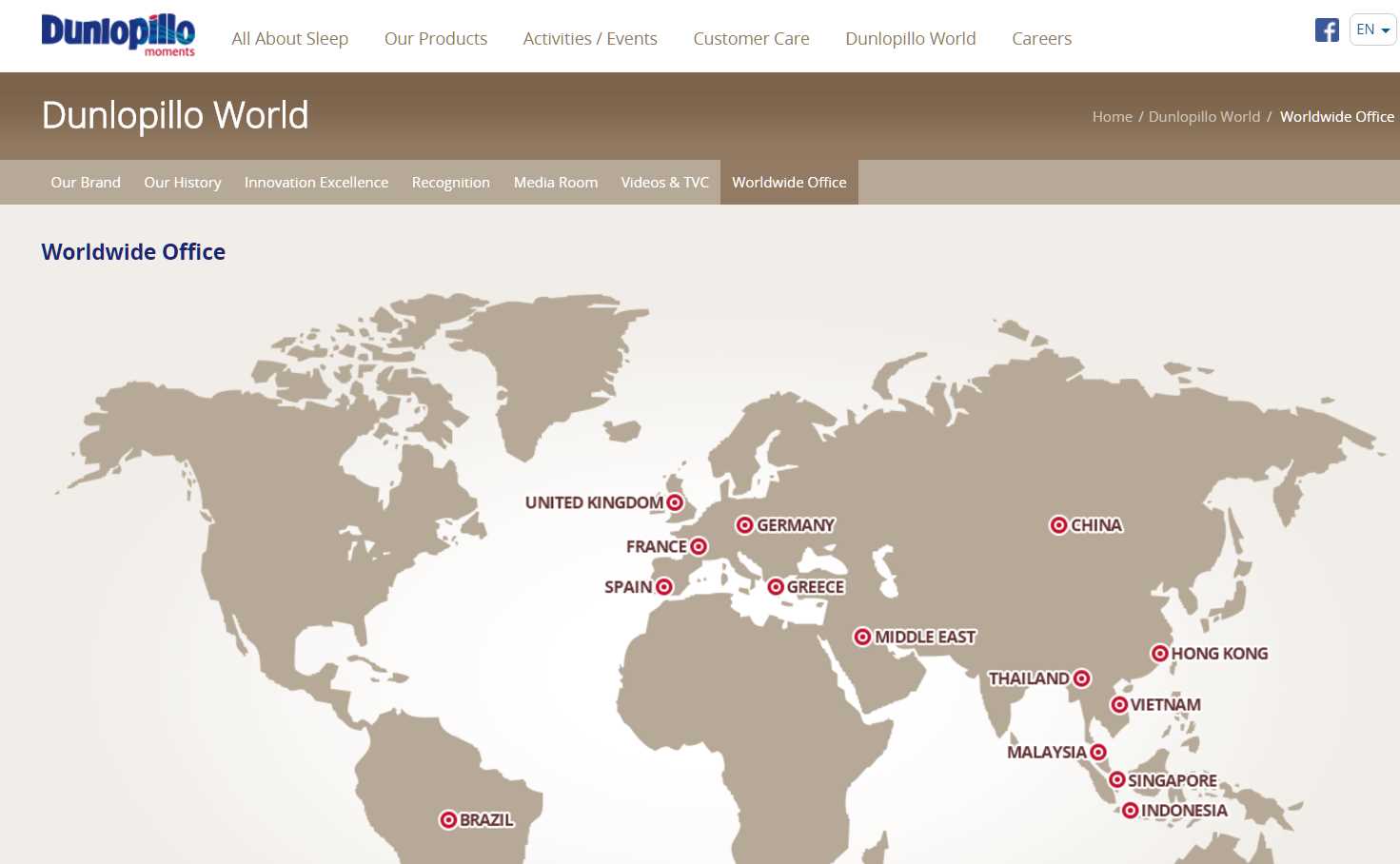Click the BRAZIL country label
The height and width of the screenshot is (864, 1400).
click(486, 820)
